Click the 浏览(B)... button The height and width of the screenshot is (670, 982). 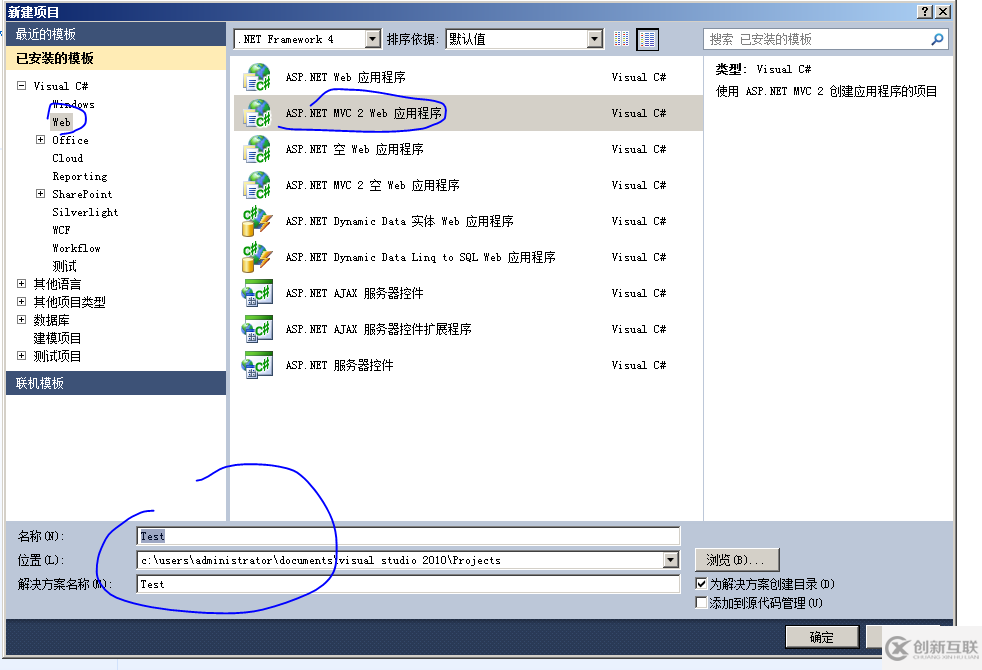click(736, 560)
